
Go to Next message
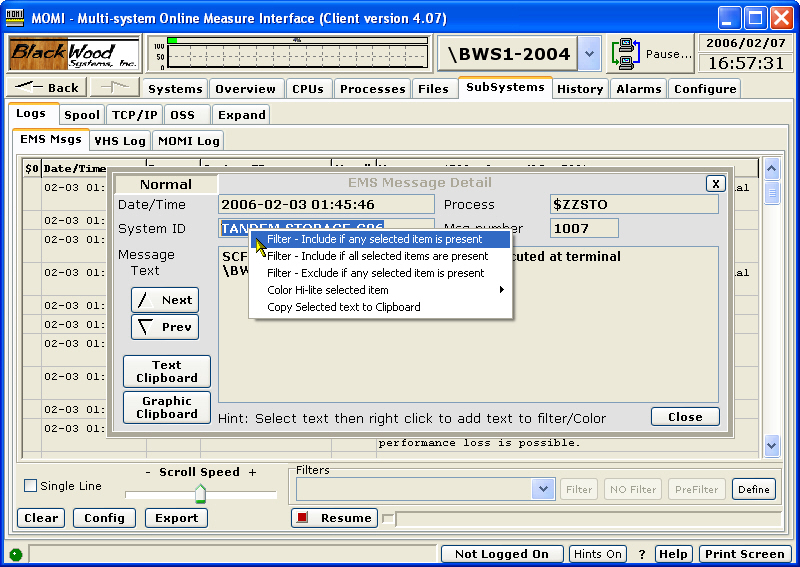tap(165, 300)
